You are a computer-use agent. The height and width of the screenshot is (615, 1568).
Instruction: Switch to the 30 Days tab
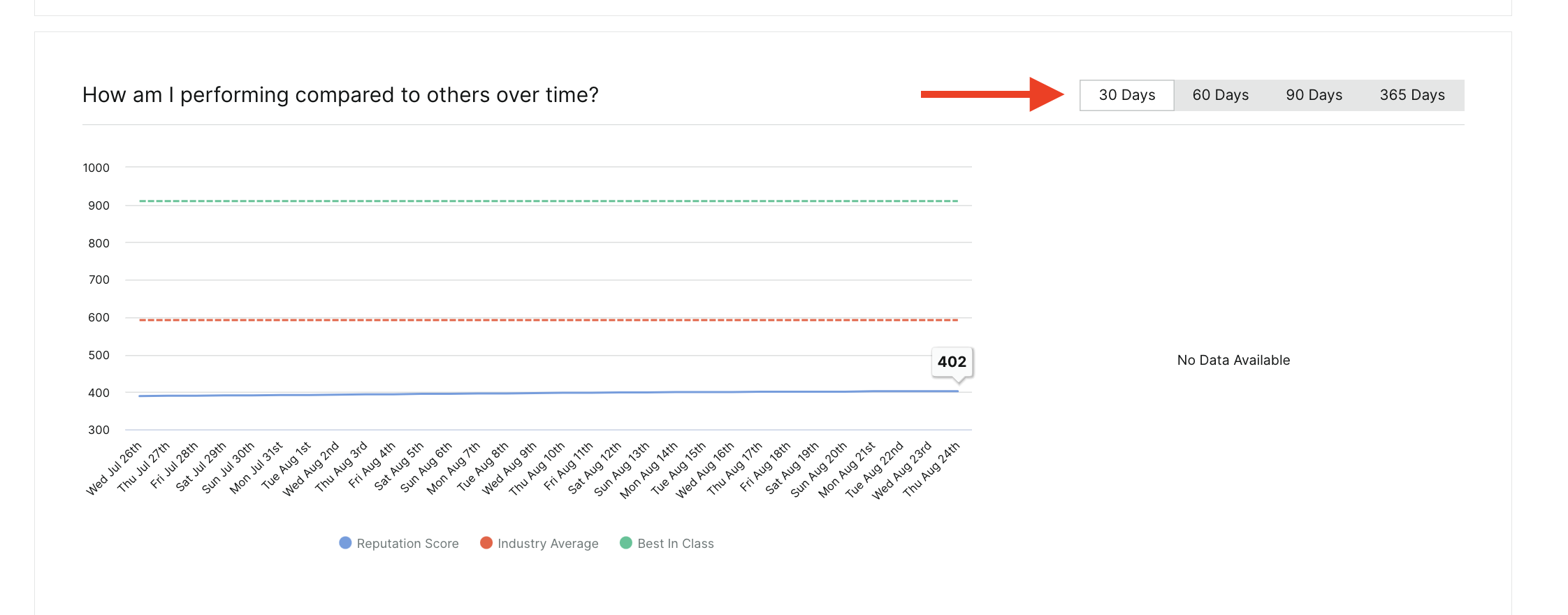1126,94
